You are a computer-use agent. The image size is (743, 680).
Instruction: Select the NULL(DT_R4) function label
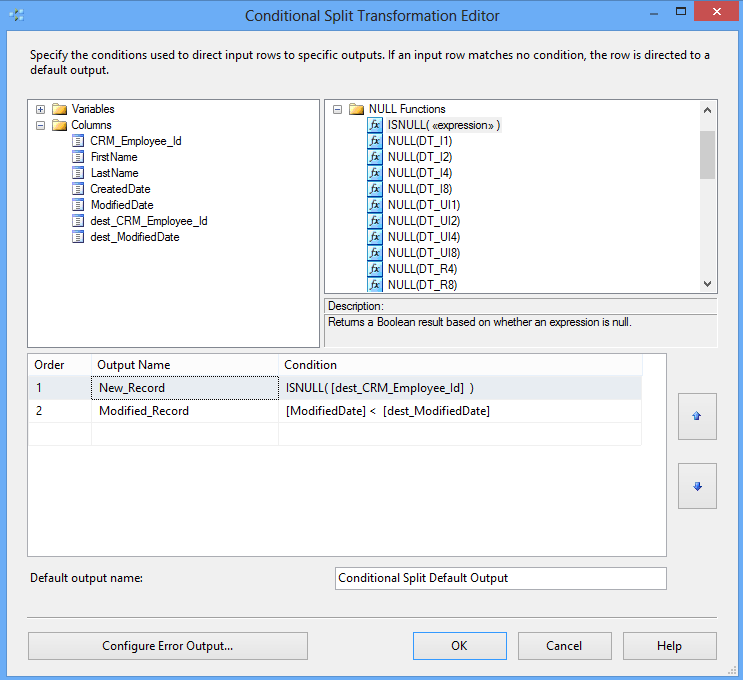423,269
